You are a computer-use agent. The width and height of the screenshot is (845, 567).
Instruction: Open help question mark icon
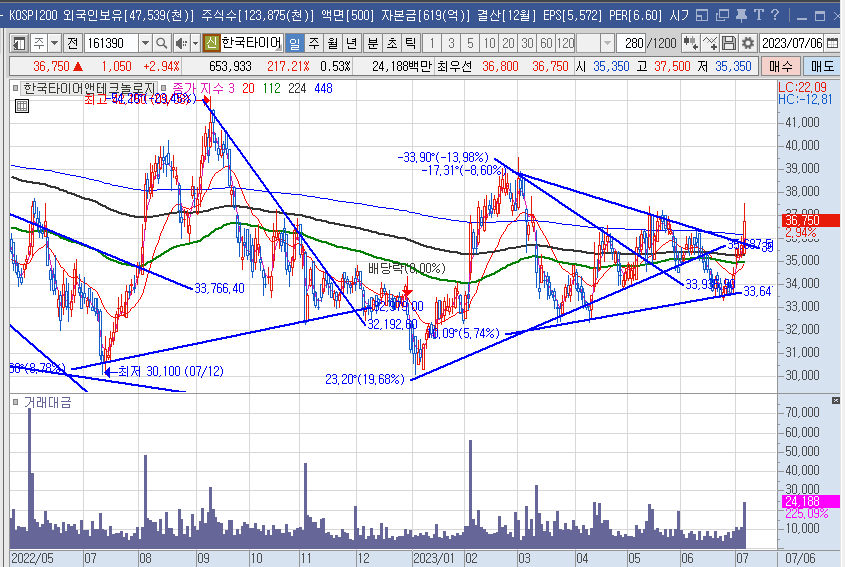(775, 15)
